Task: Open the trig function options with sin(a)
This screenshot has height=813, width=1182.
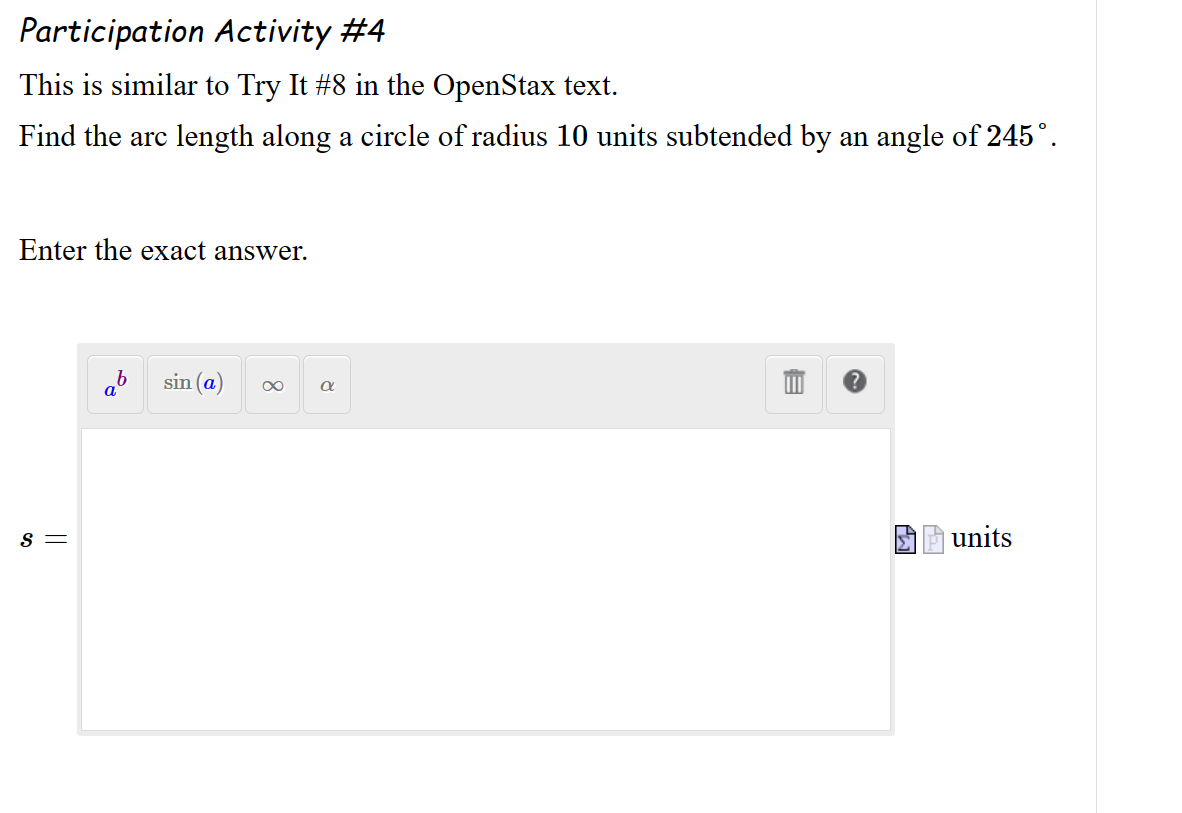Action: click(x=194, y=384)
